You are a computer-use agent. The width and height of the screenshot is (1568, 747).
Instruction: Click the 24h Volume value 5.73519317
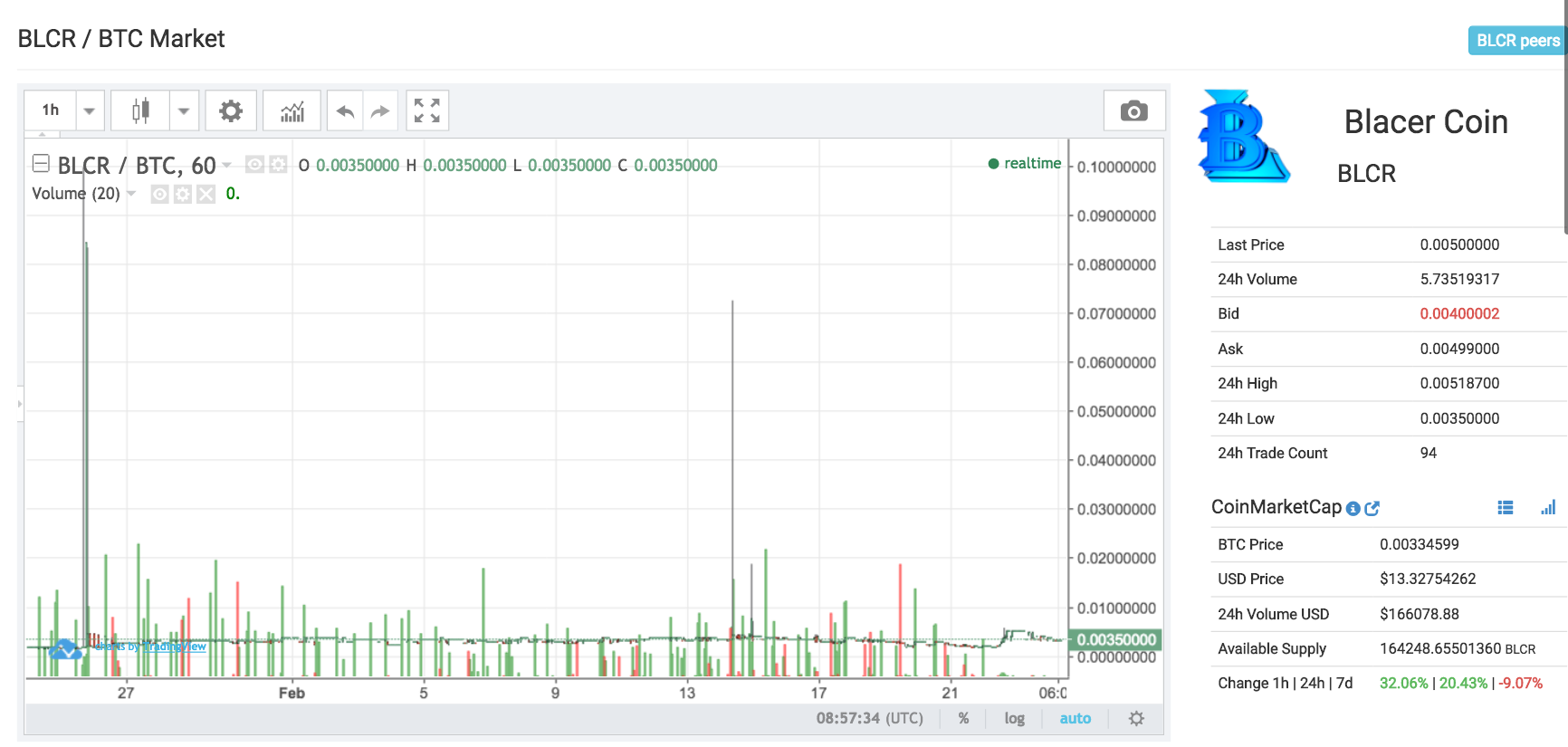(1459, 279)
